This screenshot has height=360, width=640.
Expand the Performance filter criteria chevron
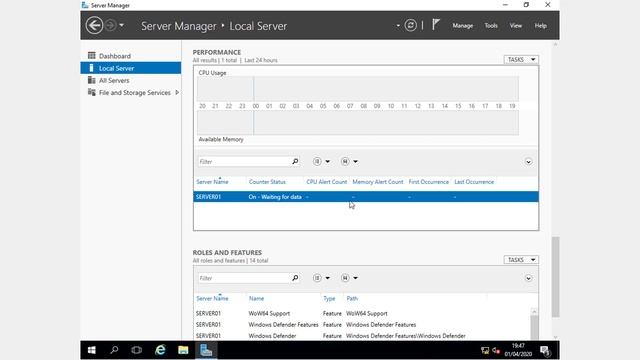point(528,162)
